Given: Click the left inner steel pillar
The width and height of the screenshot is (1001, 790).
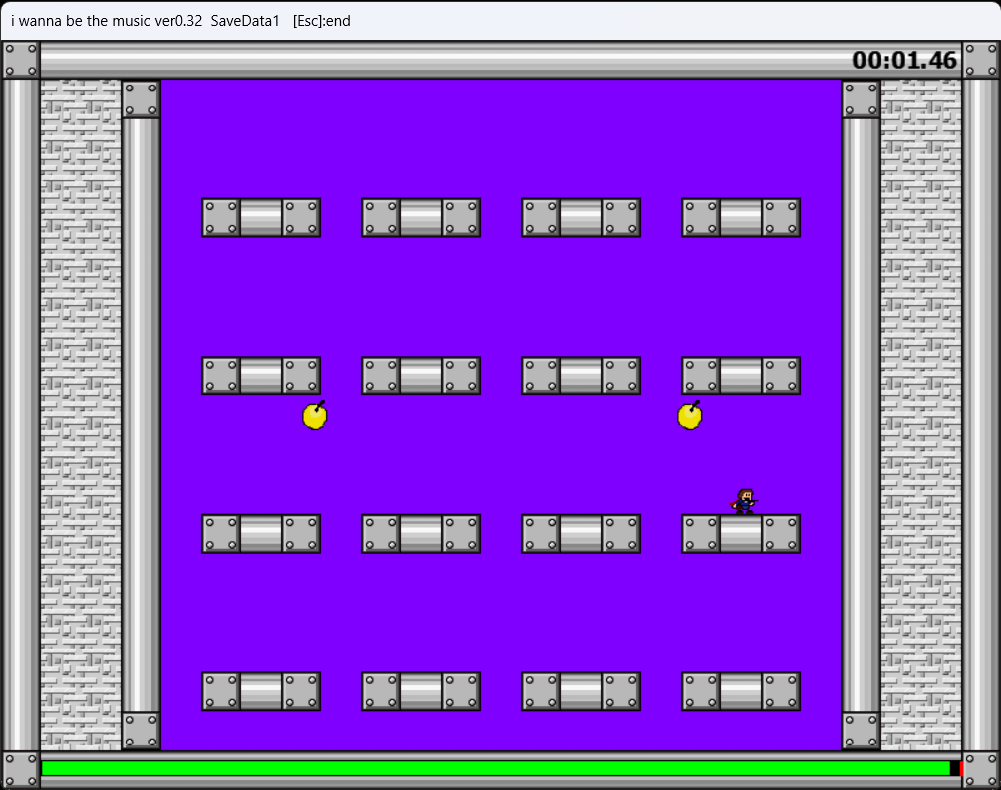Looking at the screenshot, I should (141, 415).
